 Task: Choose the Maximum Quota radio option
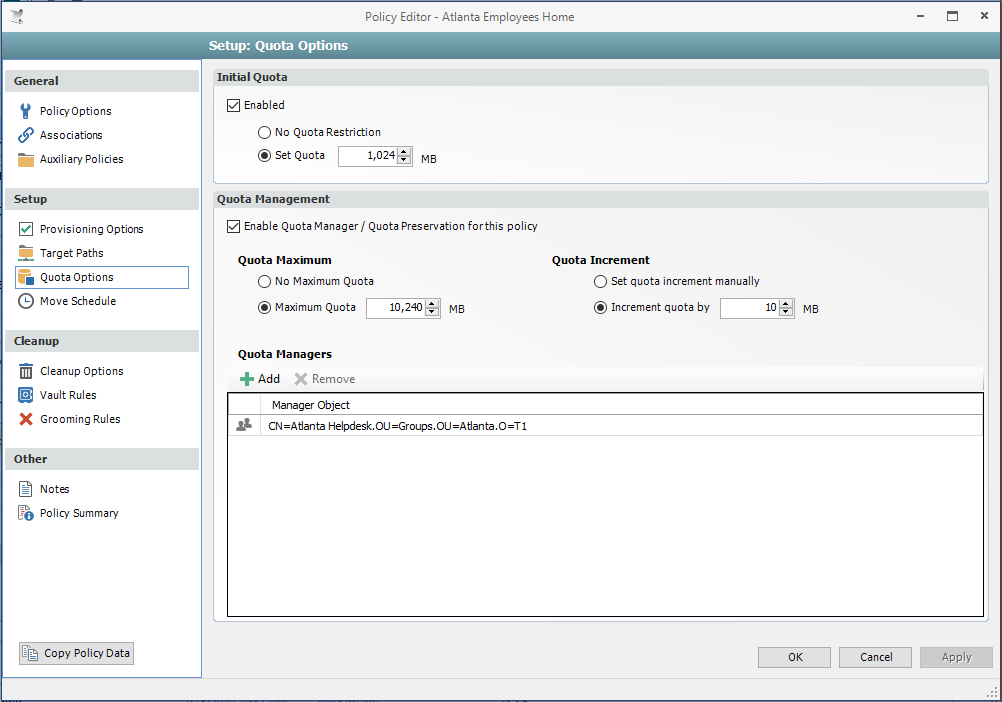point(264,308)
